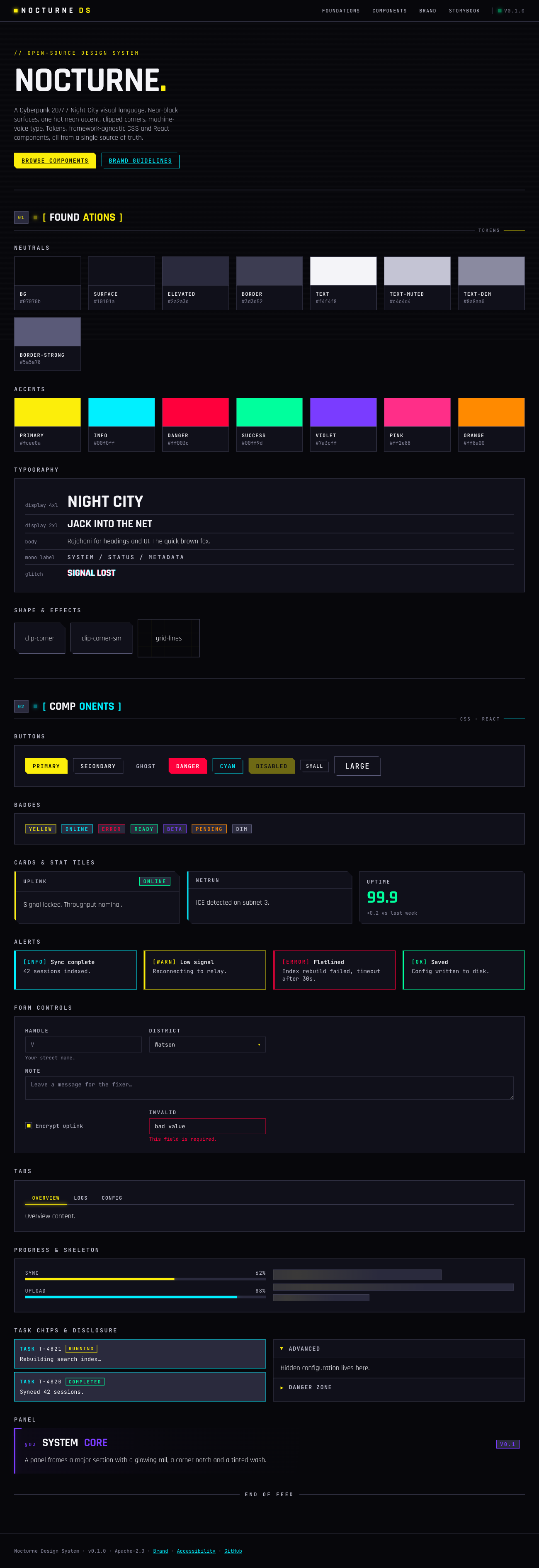Click the Beta badge
Viewport: 539px width, 1568px height.
(x=175, y=829)
